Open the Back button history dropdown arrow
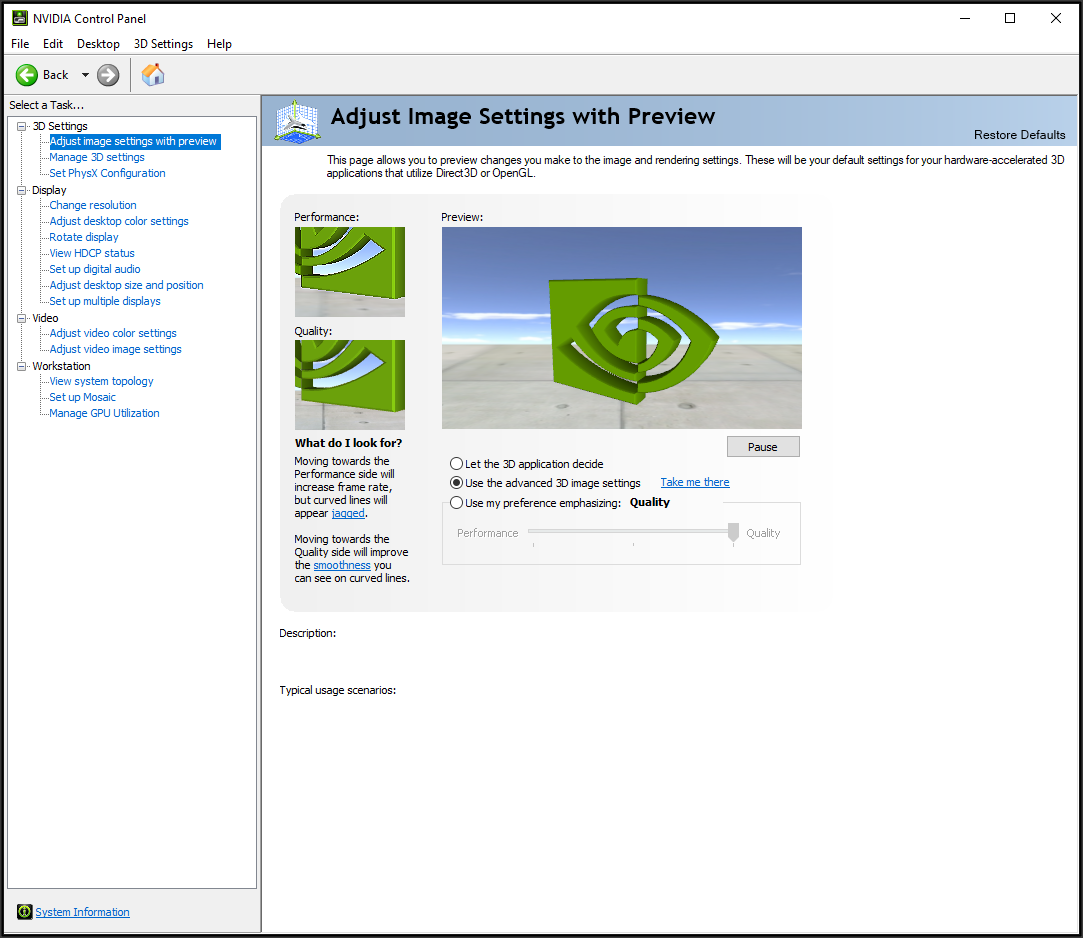 click(x=85, y=75)
